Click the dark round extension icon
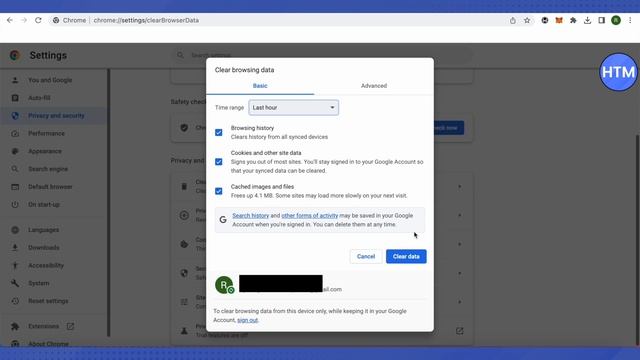This screenshot has height=360, width=640. point(544,20)
